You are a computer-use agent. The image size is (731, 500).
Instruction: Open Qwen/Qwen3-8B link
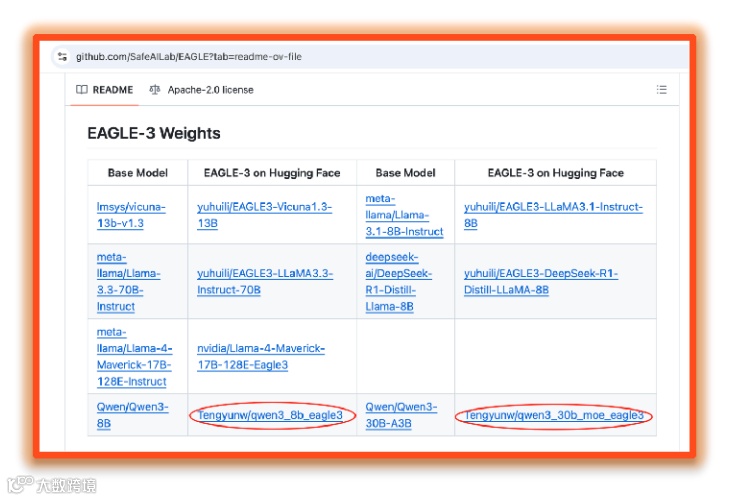coord(132,415)
